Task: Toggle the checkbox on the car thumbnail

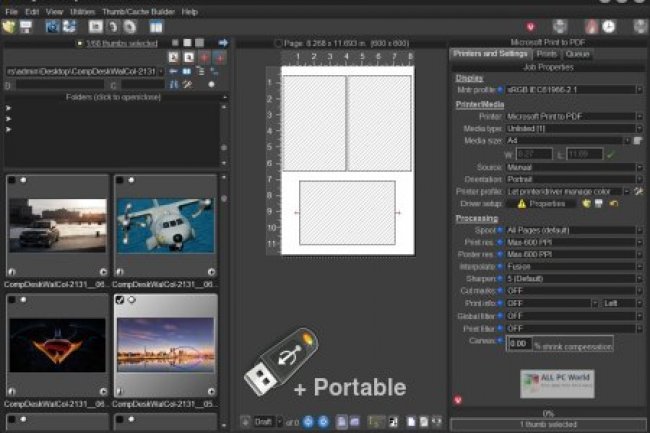Action: point(11,181)
